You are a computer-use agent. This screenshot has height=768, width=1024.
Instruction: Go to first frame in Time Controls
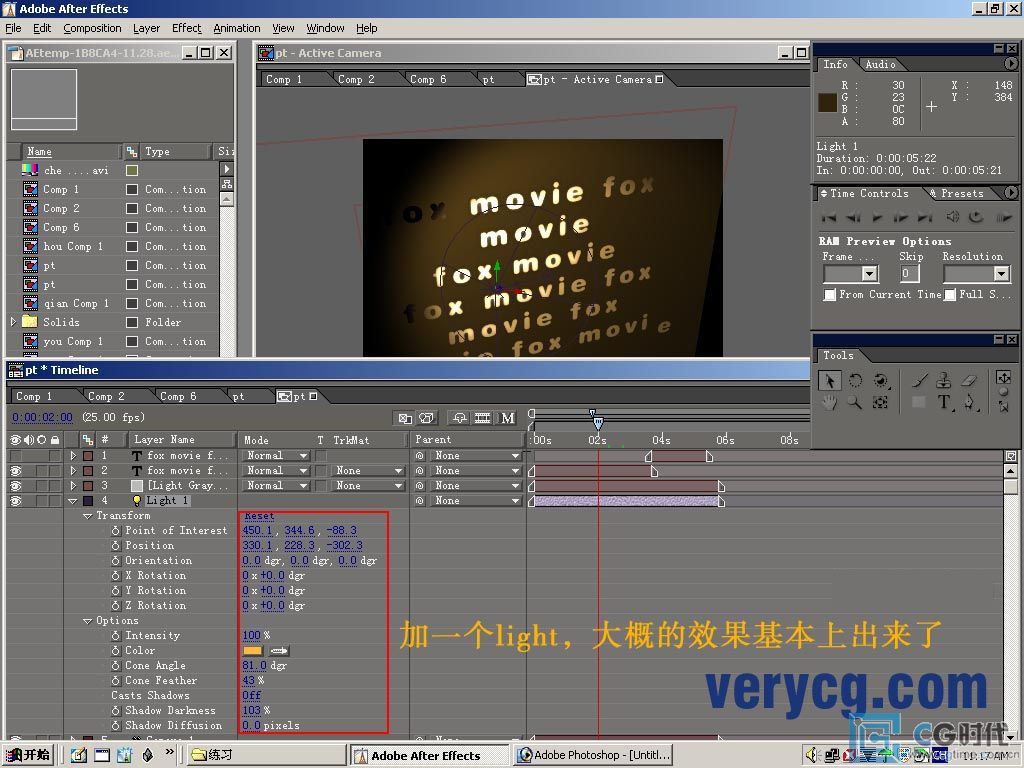coord(829,217)
